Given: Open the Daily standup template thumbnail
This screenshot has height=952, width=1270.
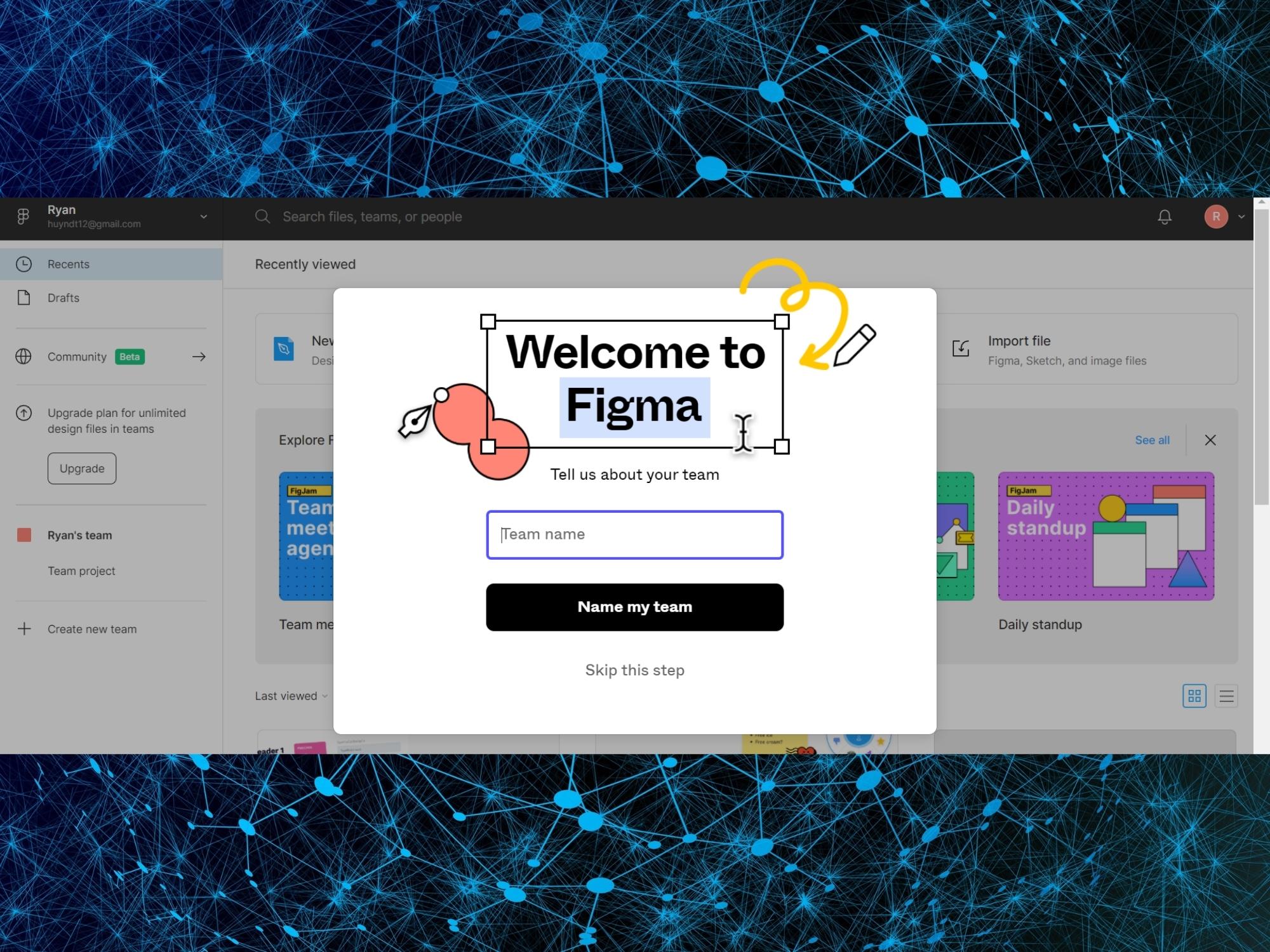Looking at the screenshot, I should [x=1106, y=536].
